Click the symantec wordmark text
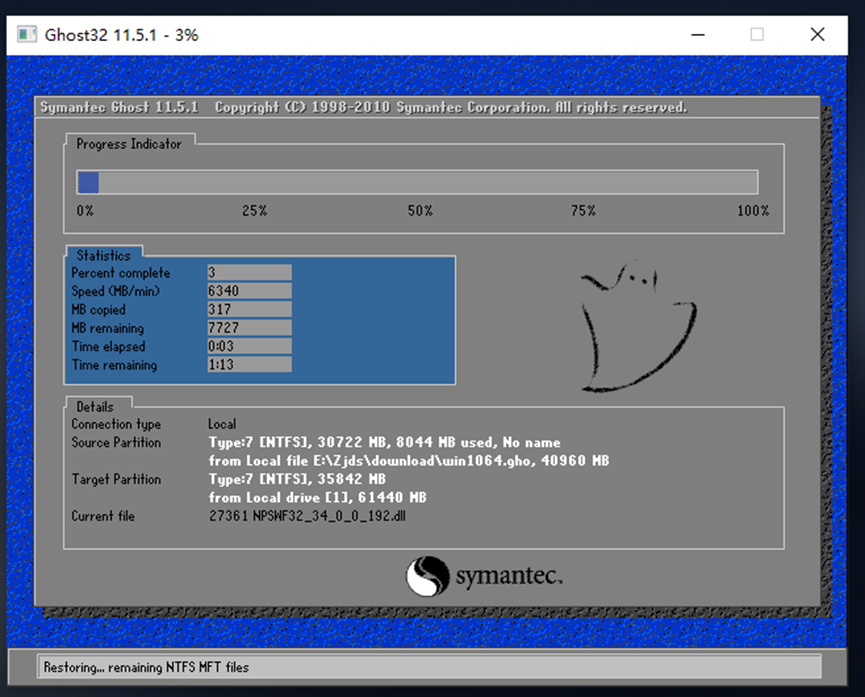The width and height of the screenshot is (865, 697). pos(509,576)
